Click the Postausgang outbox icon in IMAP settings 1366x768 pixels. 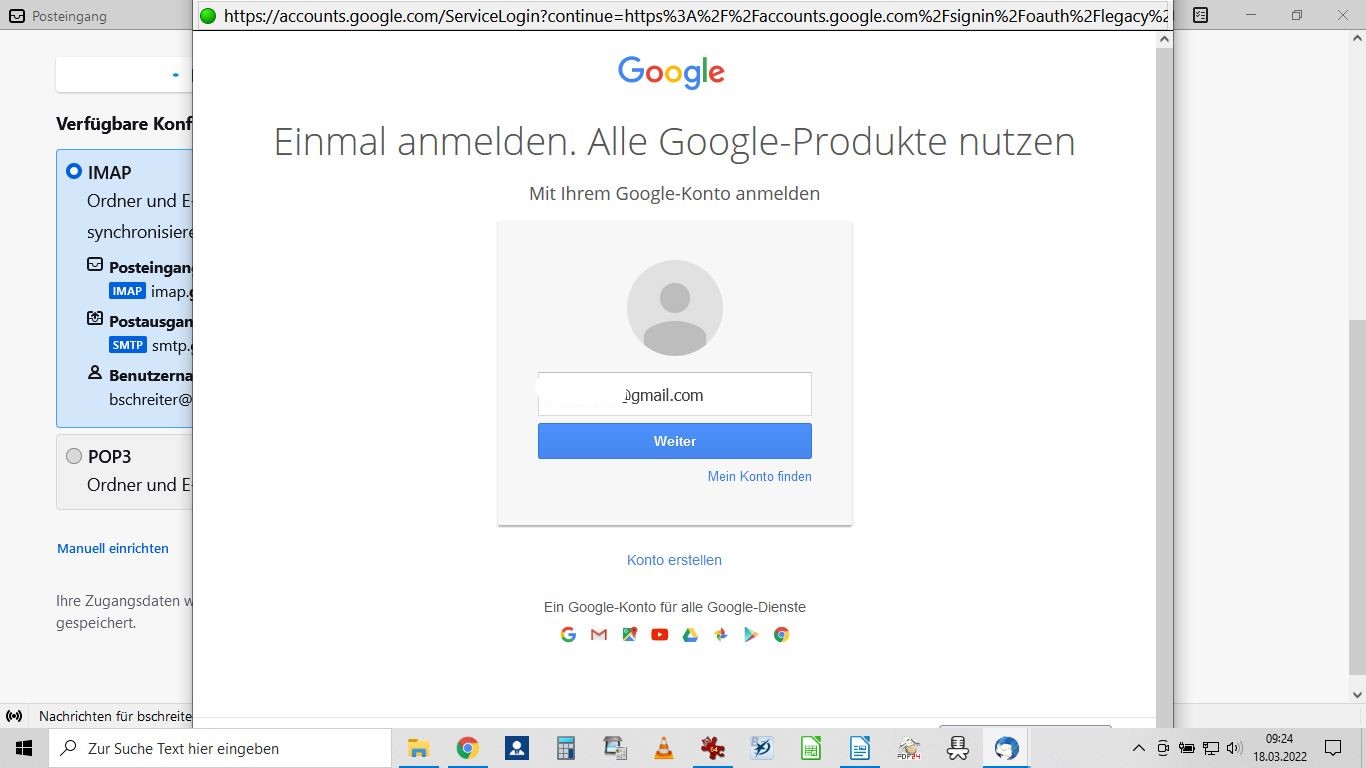click(x=95, y=320)
